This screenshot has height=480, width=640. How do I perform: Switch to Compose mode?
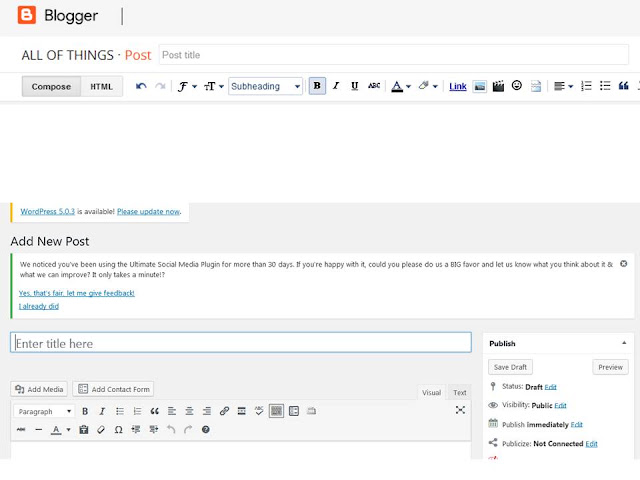tap(51, 87)
